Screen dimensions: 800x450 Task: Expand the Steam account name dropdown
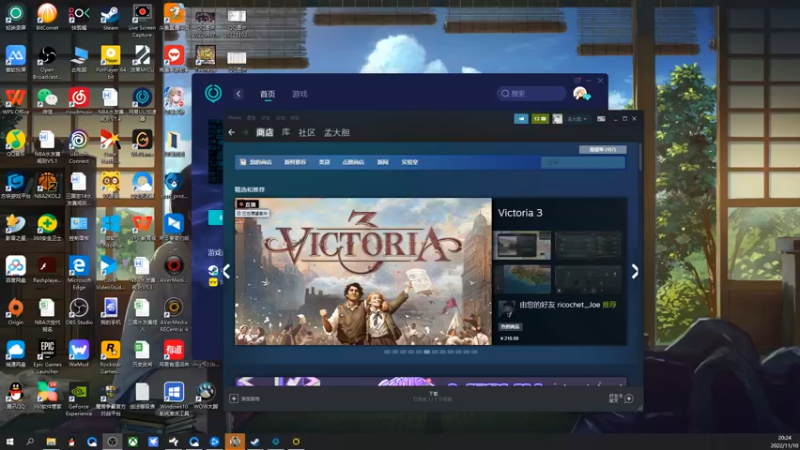coord(577,119)
